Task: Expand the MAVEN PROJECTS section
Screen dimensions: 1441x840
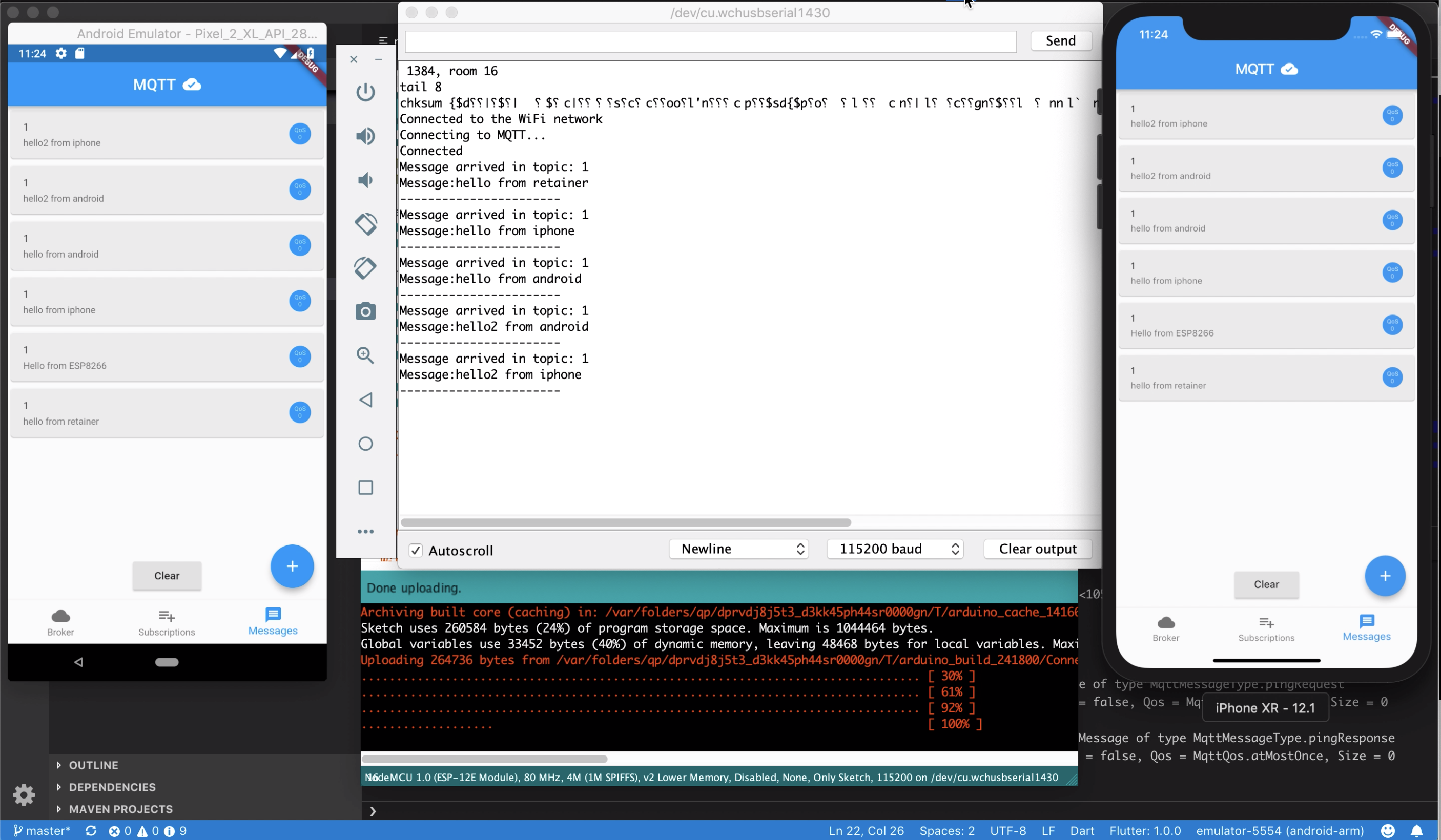Action: coord(120,809)
